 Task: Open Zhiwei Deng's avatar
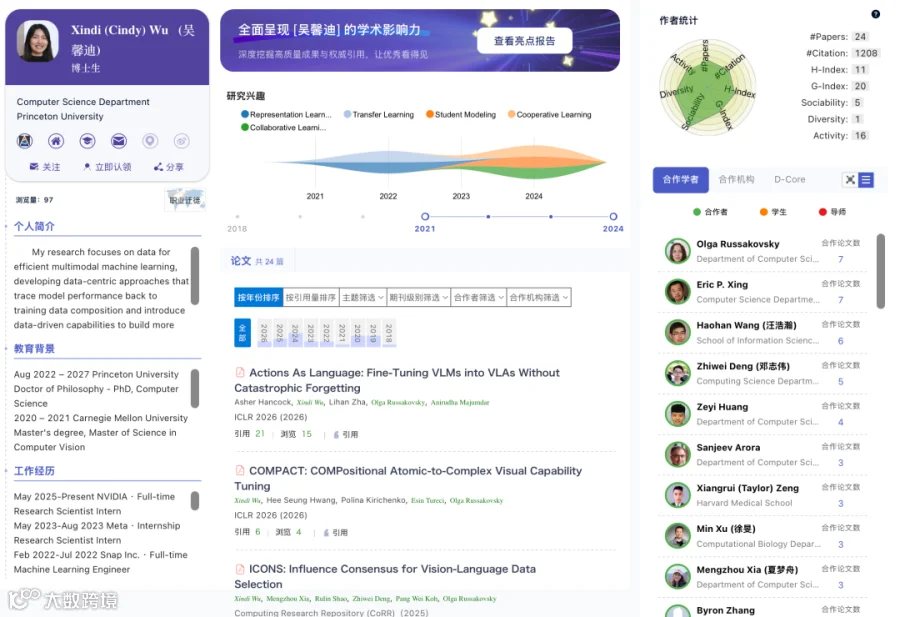[678, 373]
